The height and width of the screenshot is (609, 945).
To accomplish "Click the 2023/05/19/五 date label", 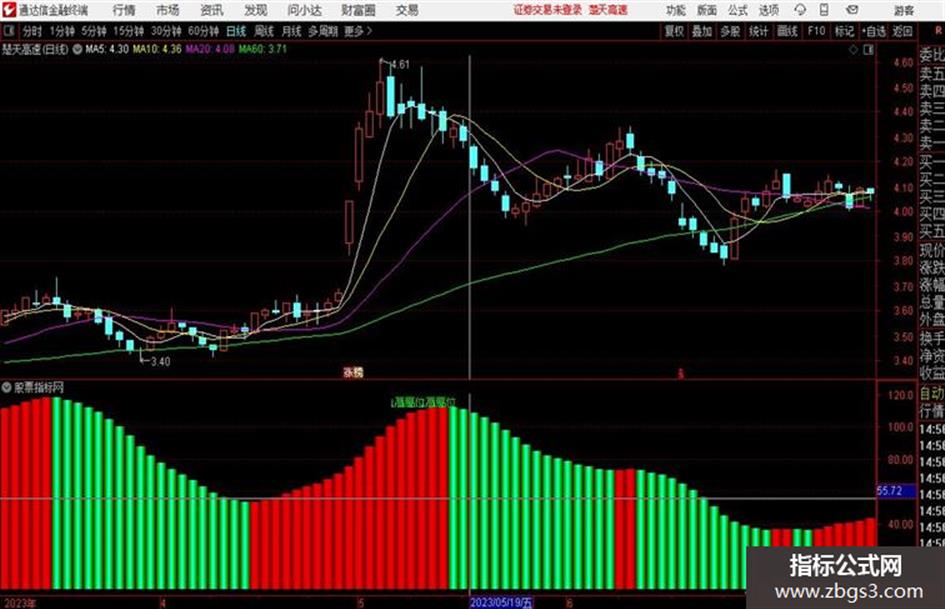I will pos(501,602).
